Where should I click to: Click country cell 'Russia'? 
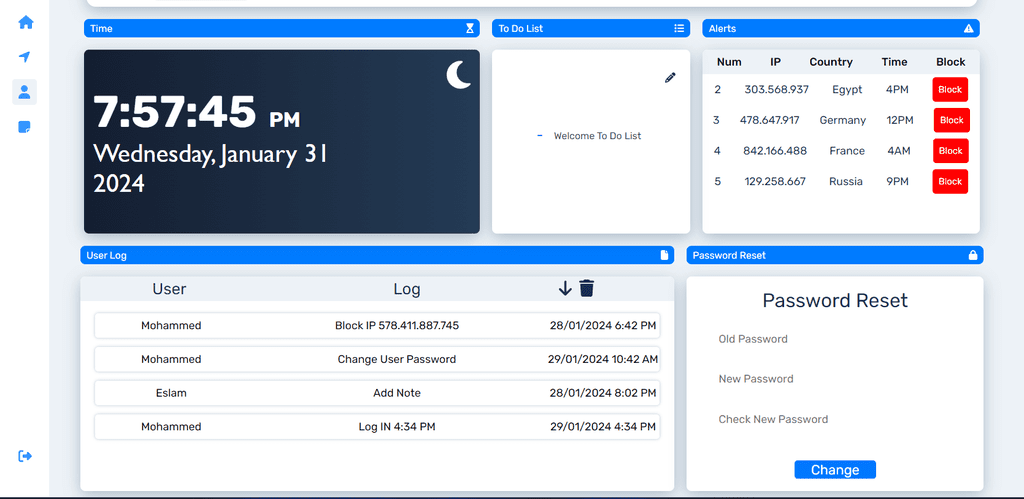pos(846,182)
